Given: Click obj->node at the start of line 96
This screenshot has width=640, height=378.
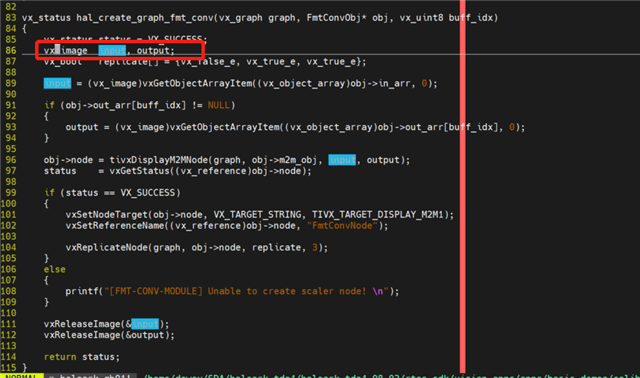Looking at the screenshot, I should coord(68,160).
